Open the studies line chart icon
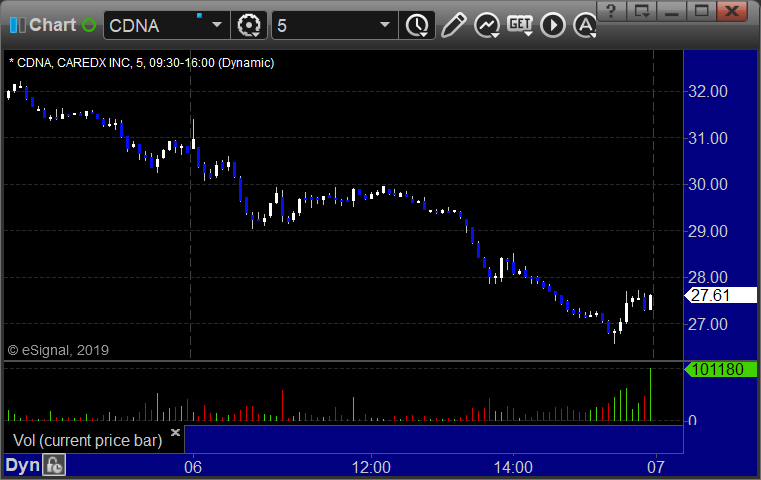This screenshot has height=480, width=761. tap(487, 25)
